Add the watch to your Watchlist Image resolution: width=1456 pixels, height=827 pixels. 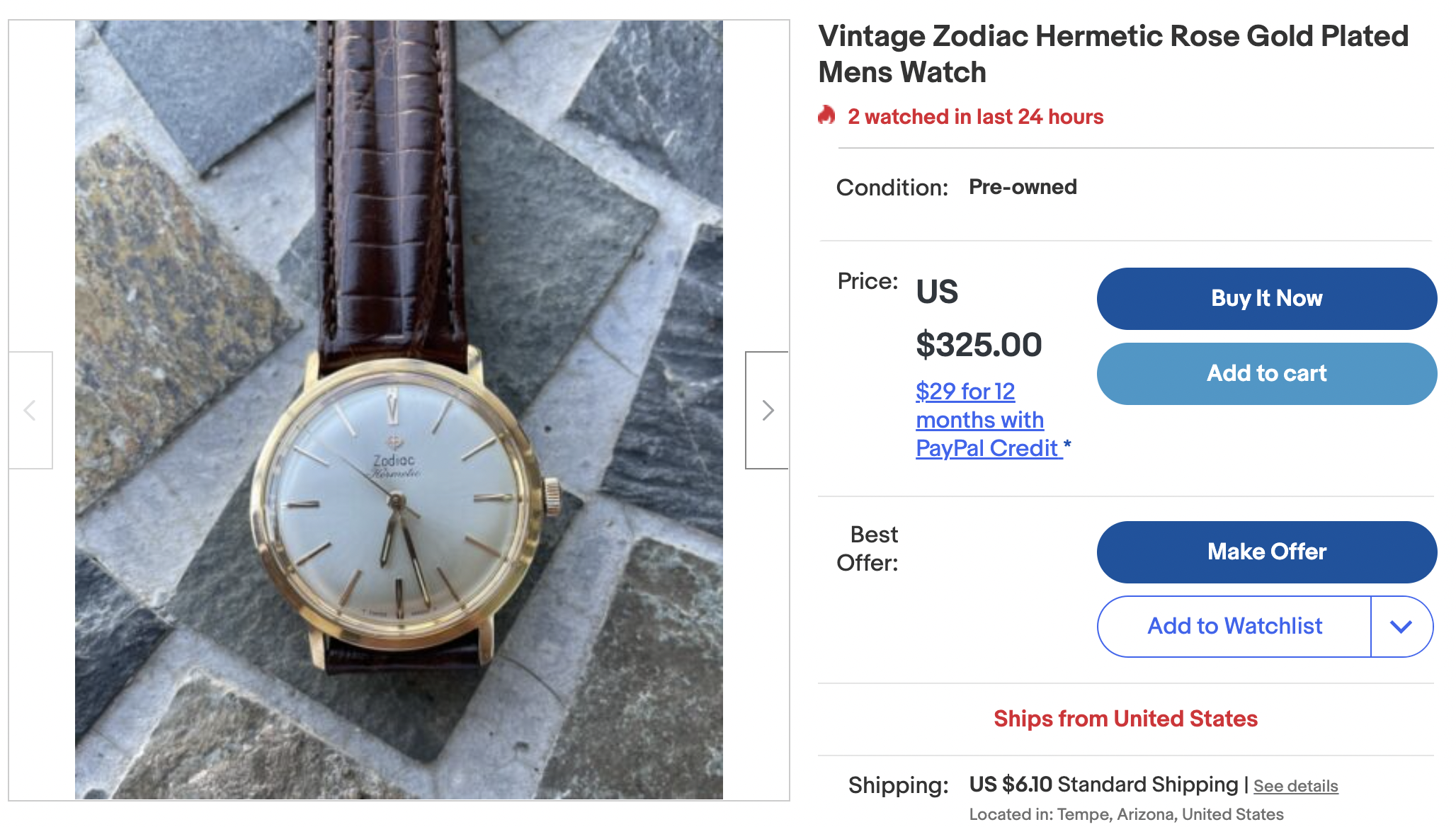[1234, 627]
